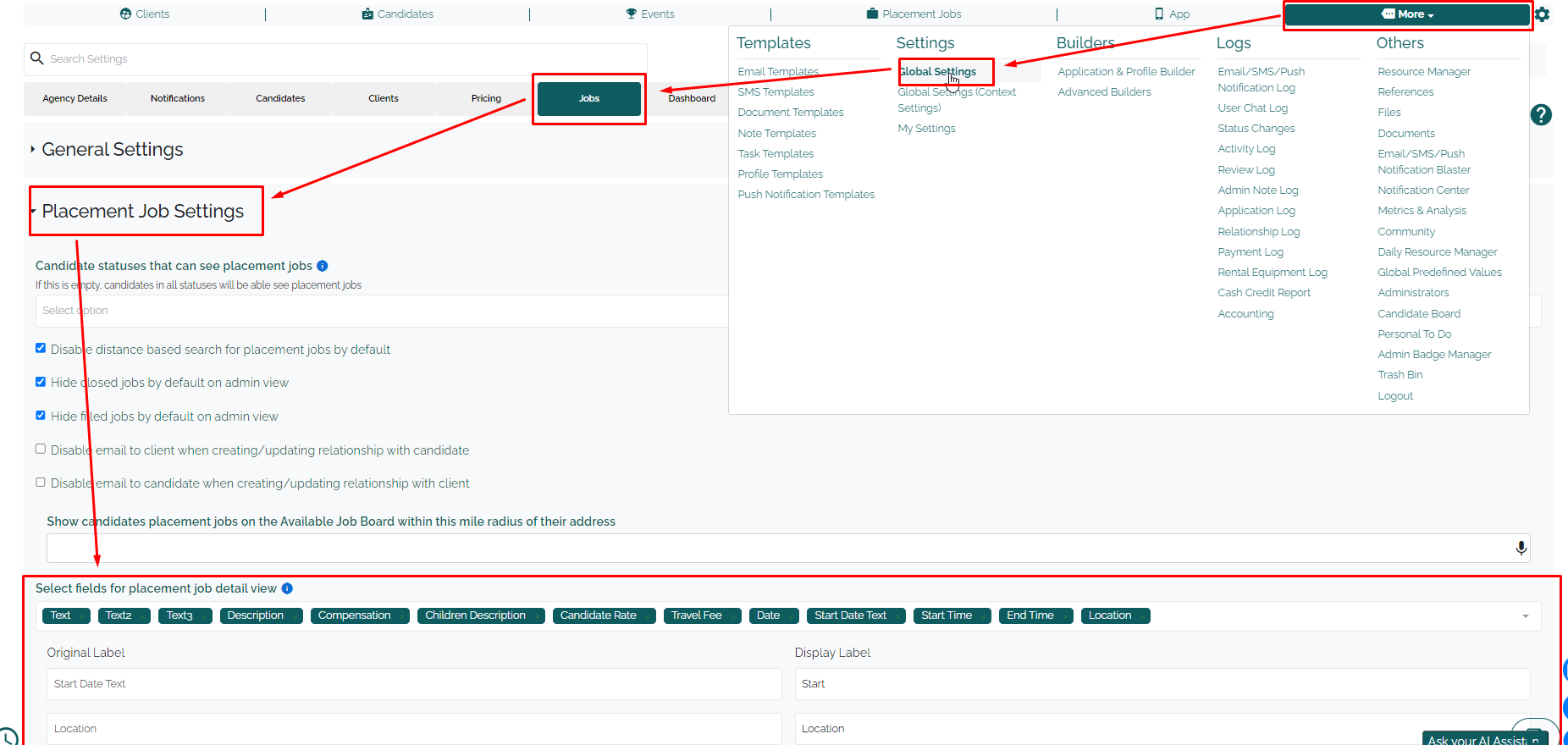
Task: Open User Chat Log
Action: point(1252,108)
